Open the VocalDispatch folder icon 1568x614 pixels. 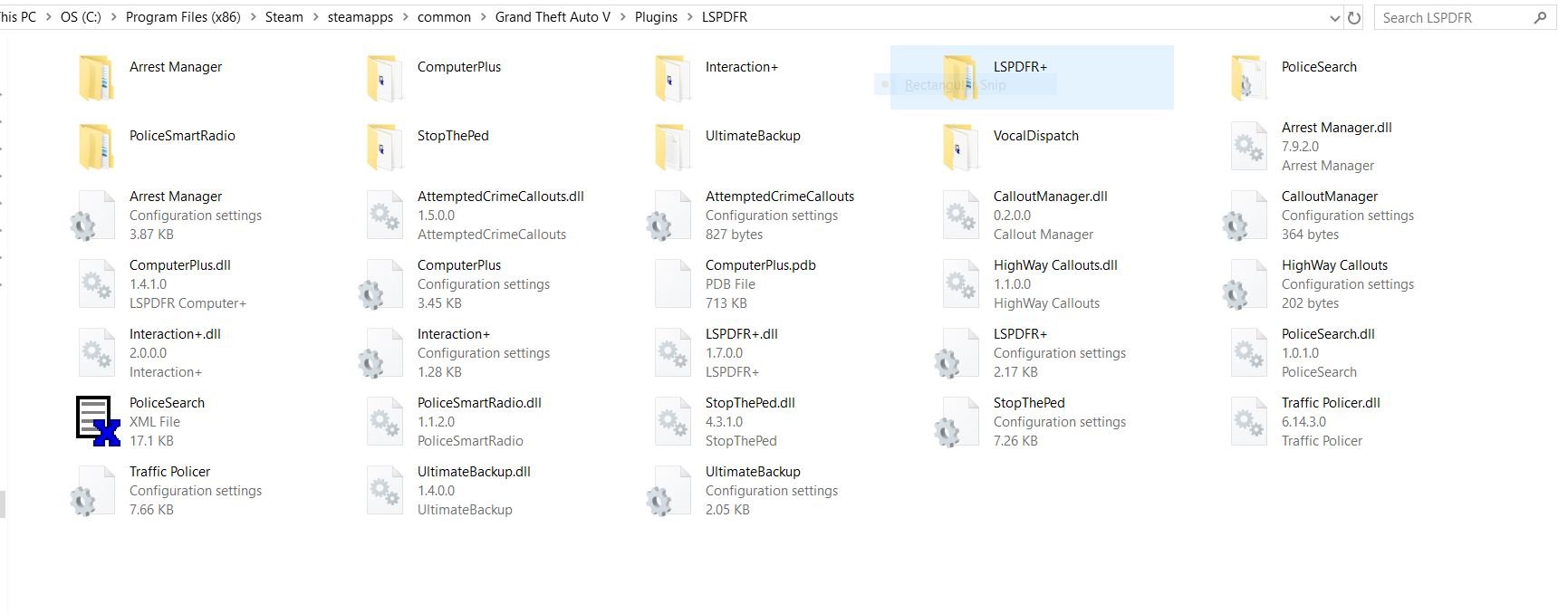coord(960,146)
